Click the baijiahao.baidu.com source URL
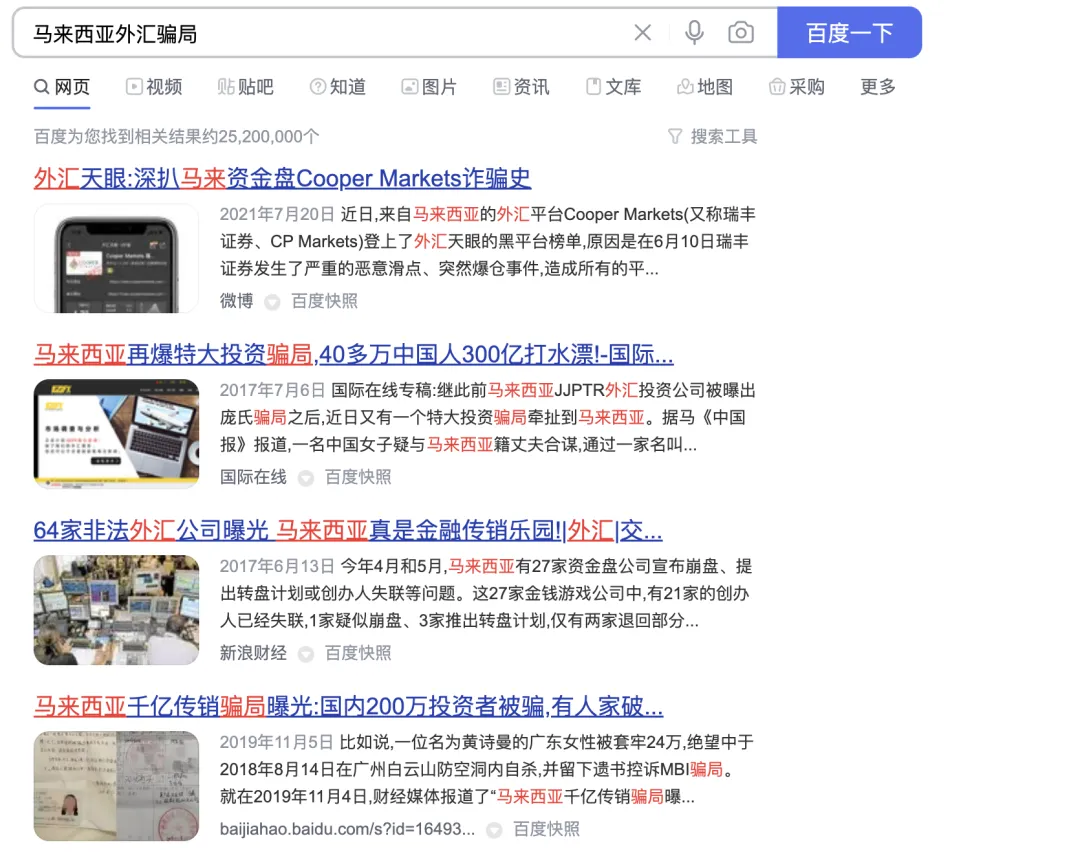This screenshot has width=1080, height=858. [x=347, y=829]
